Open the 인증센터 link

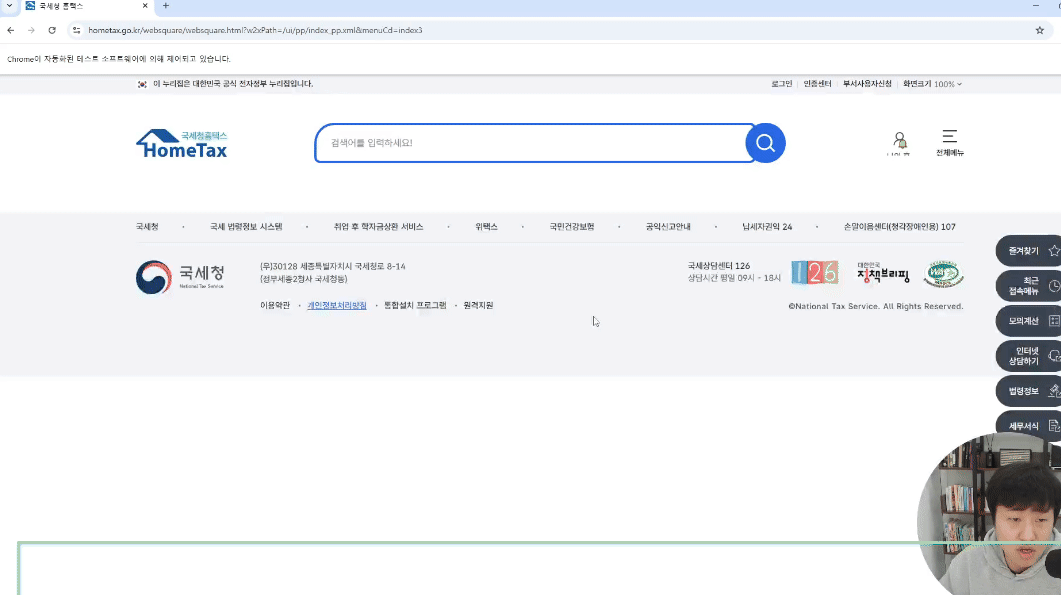click(817, 84)
